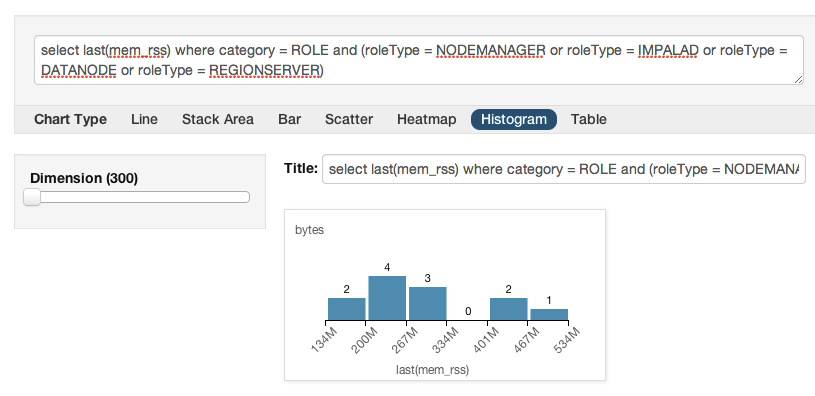
Task: Click the histogram bar labeled 1
Action: 549,314
